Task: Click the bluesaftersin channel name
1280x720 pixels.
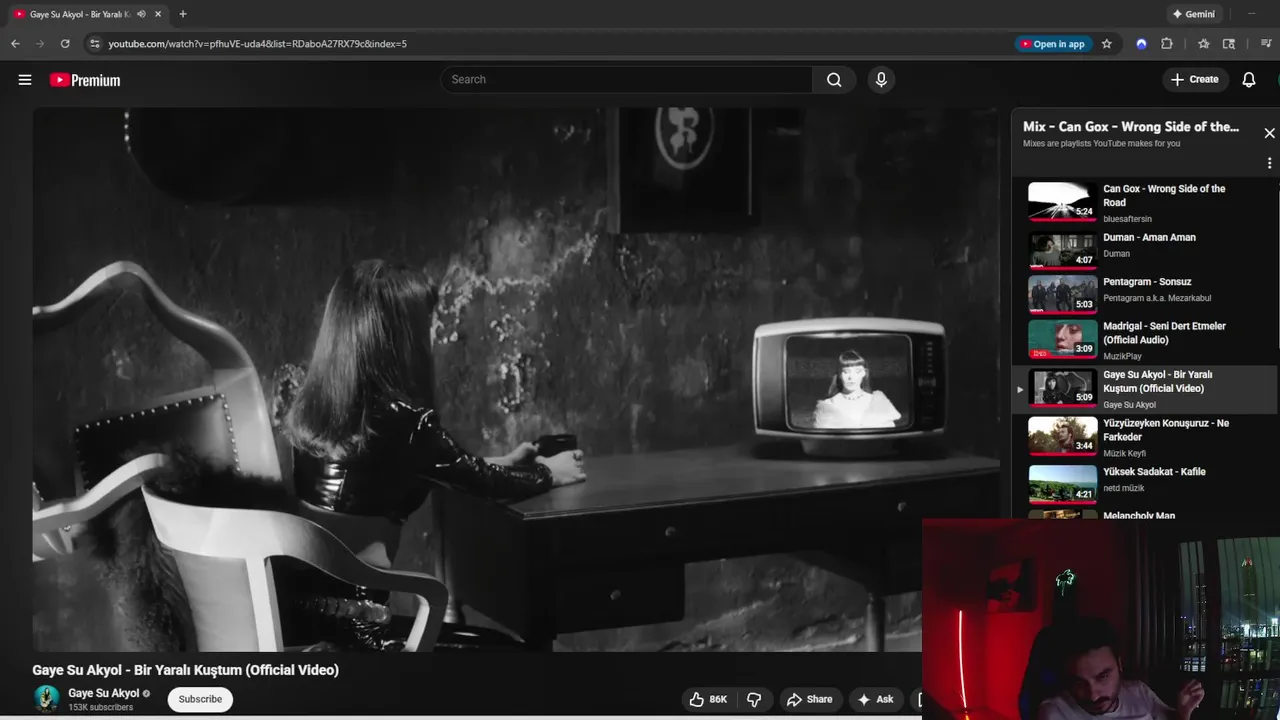Action: click(1127, 219)
